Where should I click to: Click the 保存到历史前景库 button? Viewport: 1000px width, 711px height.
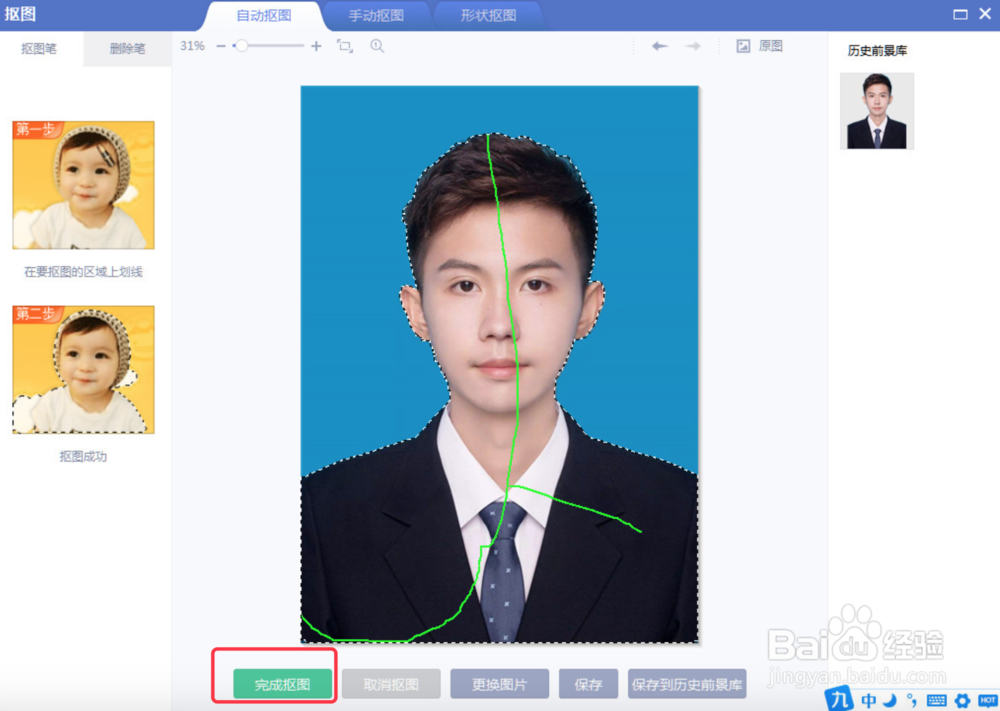tap(687, 684)
